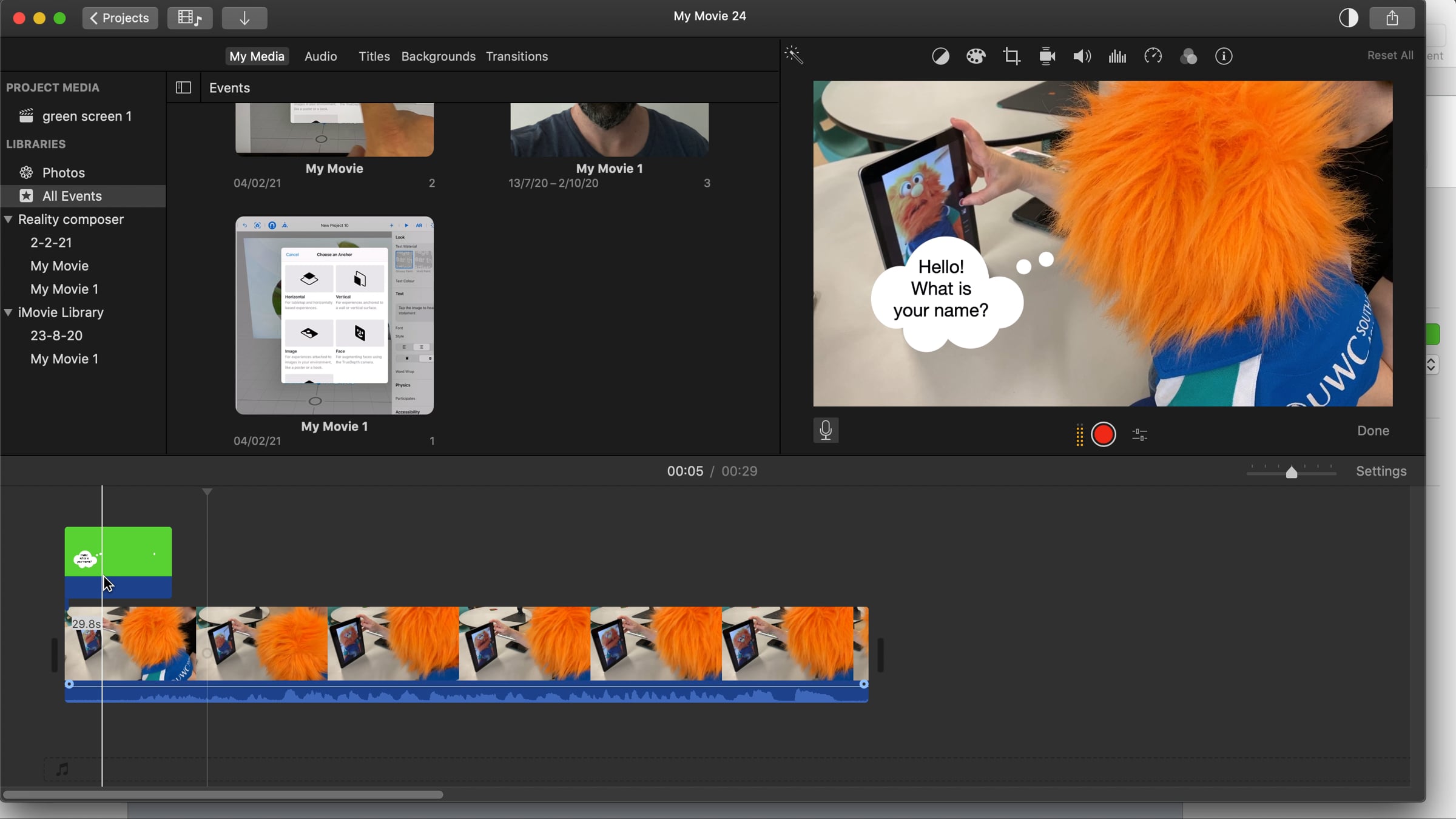Image resolution: width=1456 pixels, height=819 pixels.
Task: Open the voiceover options control
Action: (1139, 434)
